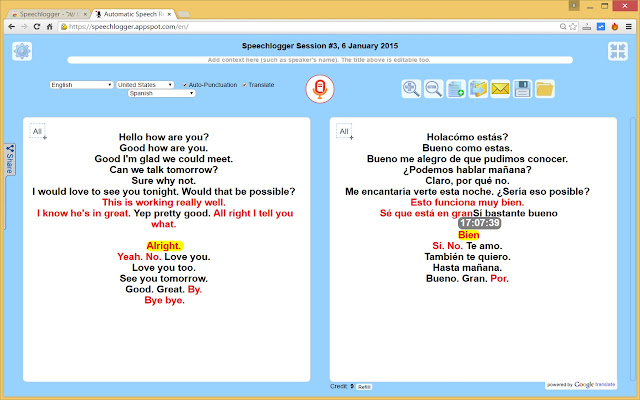Open the Share side tab

[9, 160]
